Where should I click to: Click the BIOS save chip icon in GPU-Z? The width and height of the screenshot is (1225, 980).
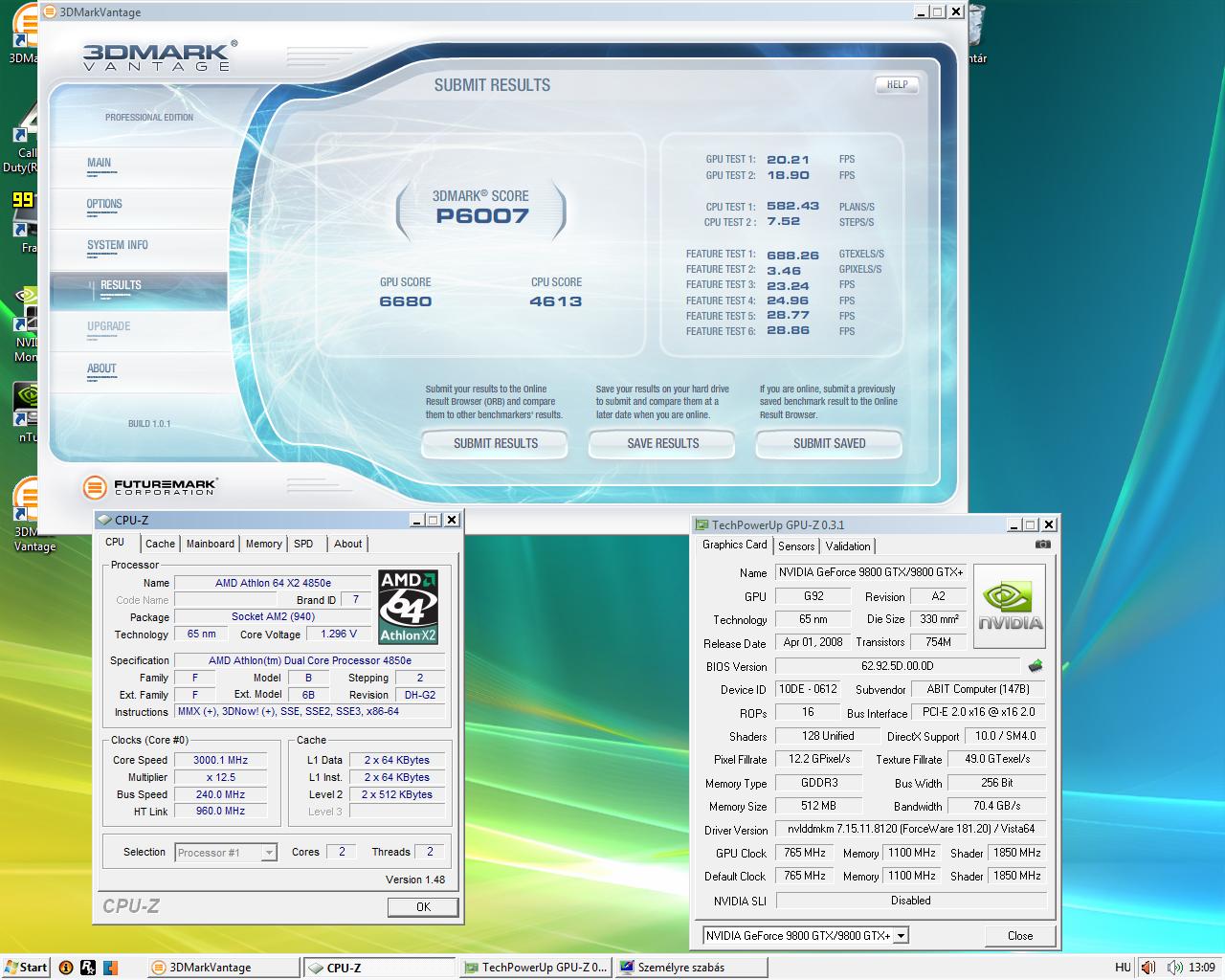tap(1035, 666)
